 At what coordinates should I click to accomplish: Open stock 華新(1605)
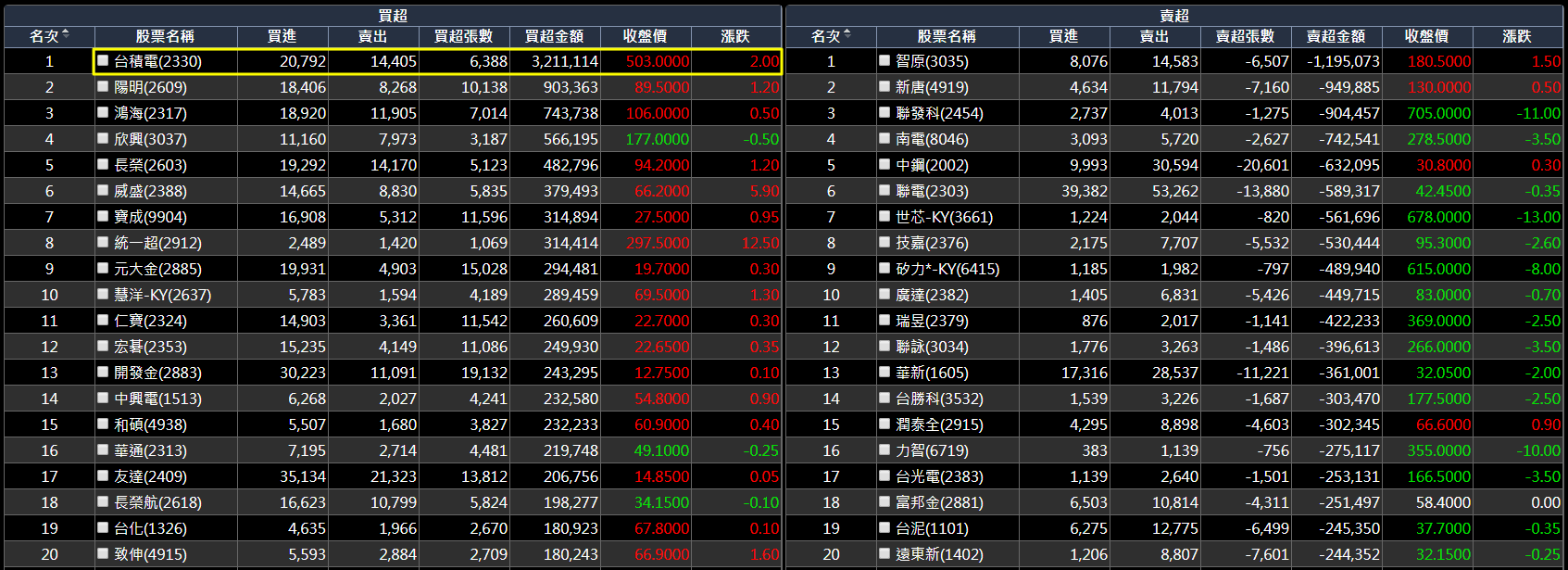point(932,373)
